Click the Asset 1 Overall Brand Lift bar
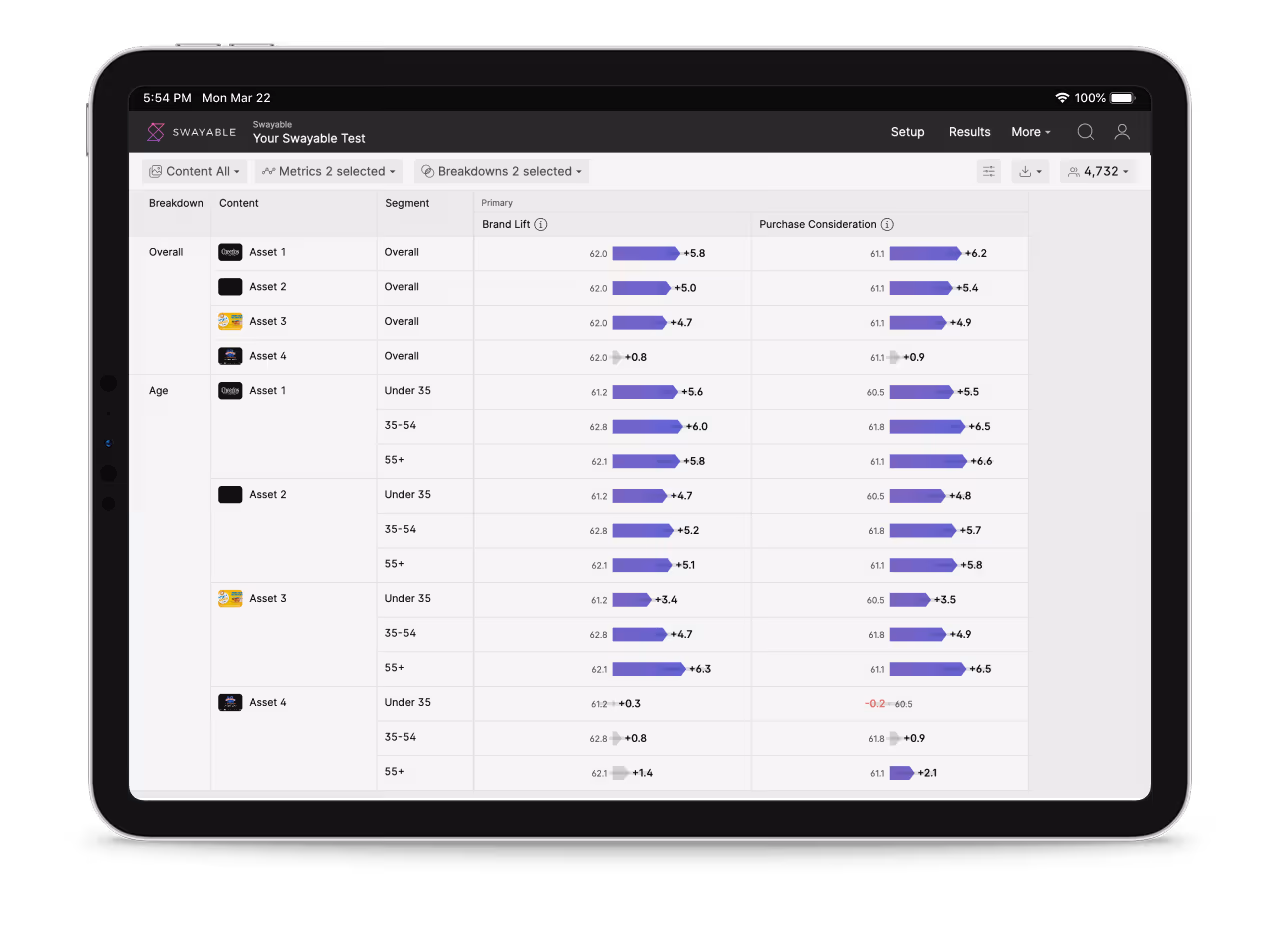The width and height of the screenshot is (1280, 933). 645,254
